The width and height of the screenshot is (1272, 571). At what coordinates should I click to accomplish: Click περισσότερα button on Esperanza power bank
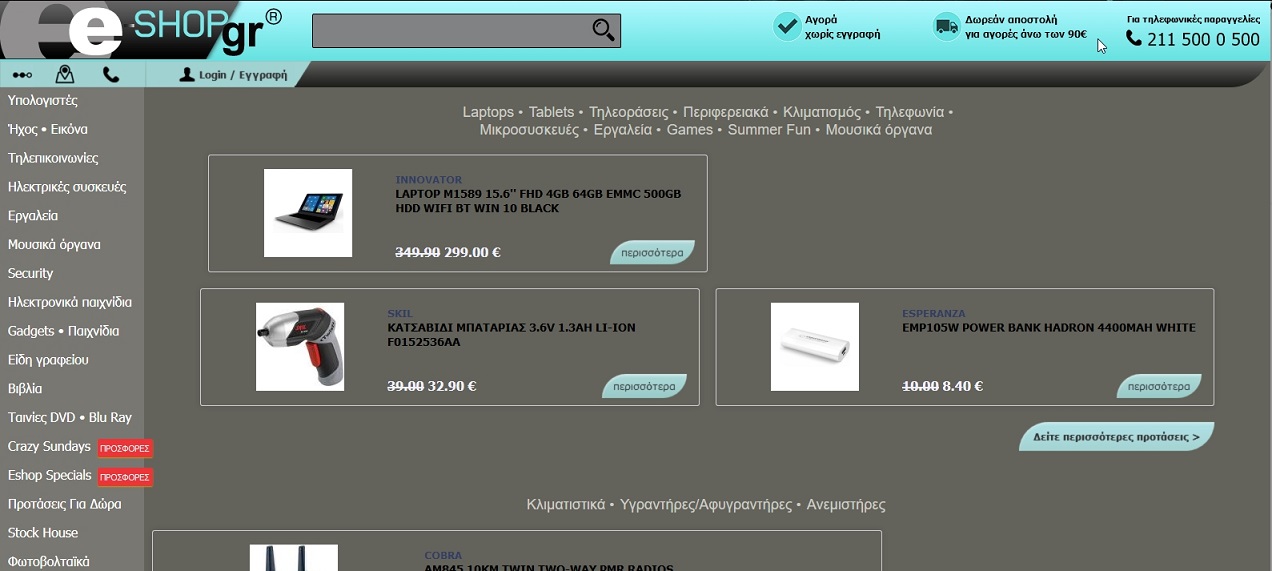[1159, 386]
